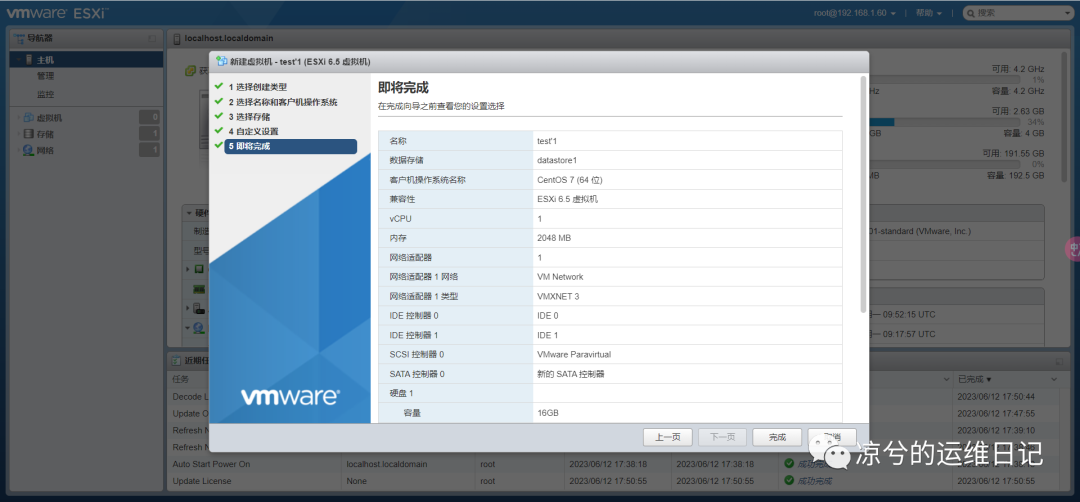
Task: Click the VM Network value
Action: pos(560,277)
